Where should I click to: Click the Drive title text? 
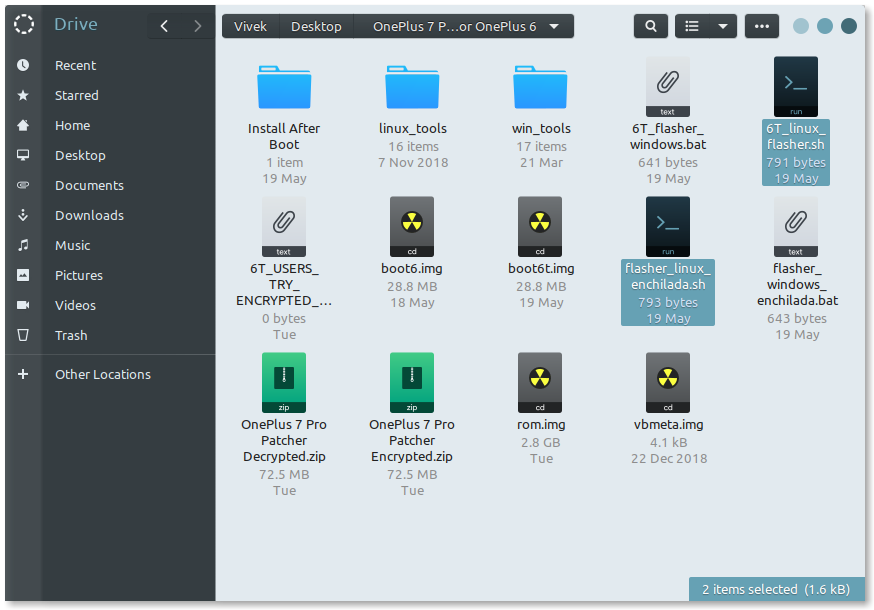point(76,25)
